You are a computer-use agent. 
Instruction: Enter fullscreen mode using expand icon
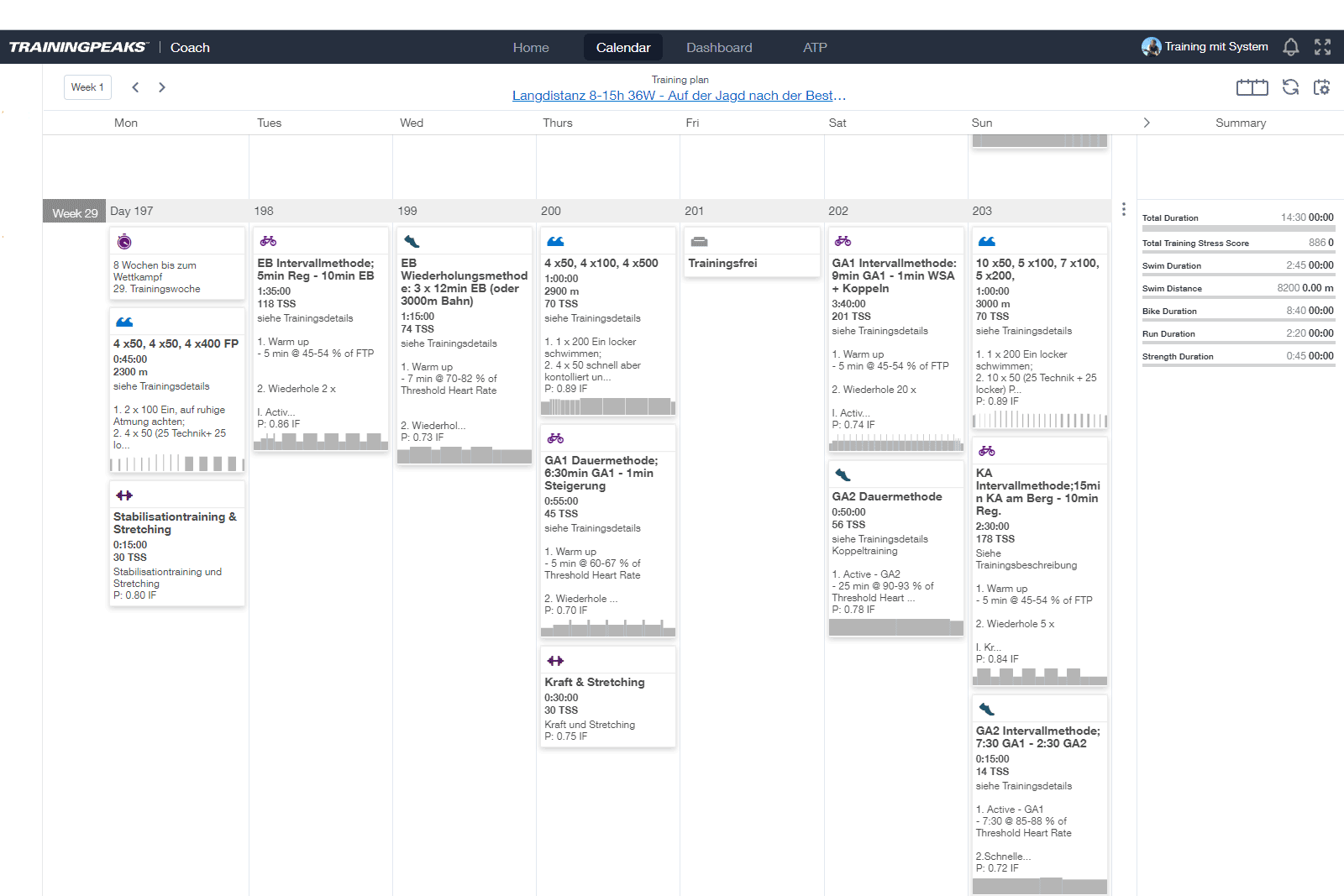click(x=1322, y=47)
